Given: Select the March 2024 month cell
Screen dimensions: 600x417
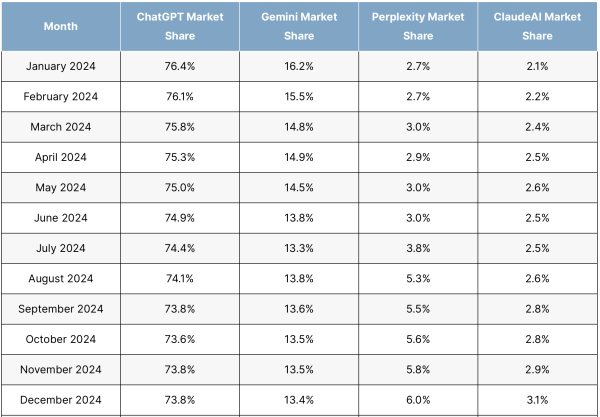Looking at the screenshot, I should coord(61,127).
